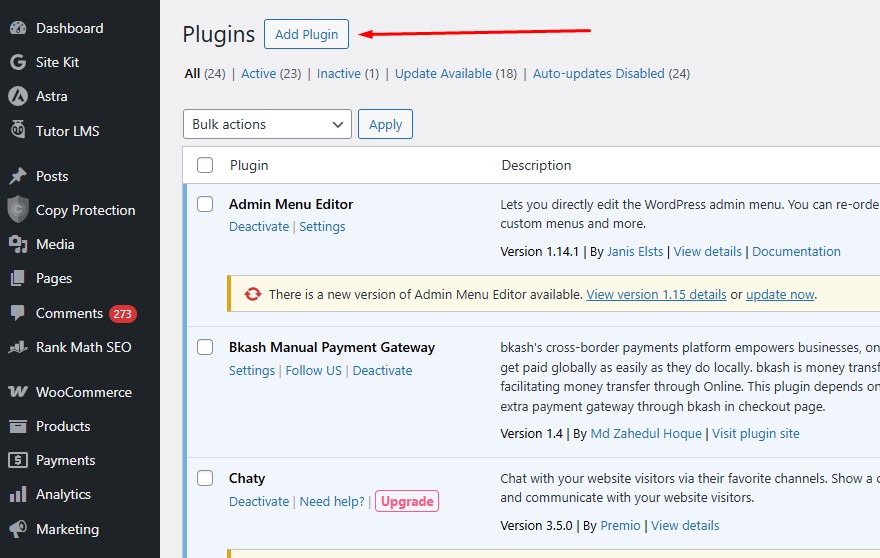This screenshot has height=558, width=880.
Task: Open Comments menu with 273 badge
Action: tap(69, 313)
